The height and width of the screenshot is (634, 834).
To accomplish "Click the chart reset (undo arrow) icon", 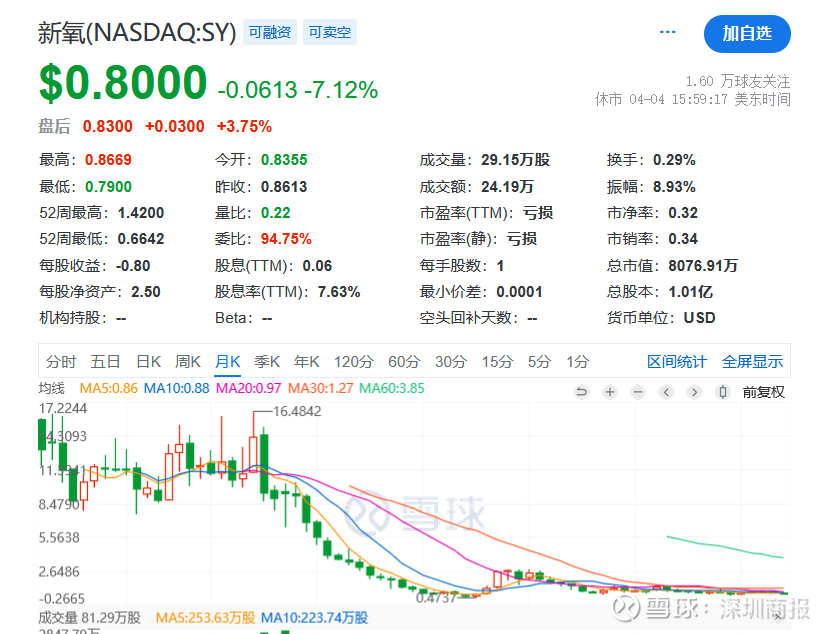I will tap(581, 393).
